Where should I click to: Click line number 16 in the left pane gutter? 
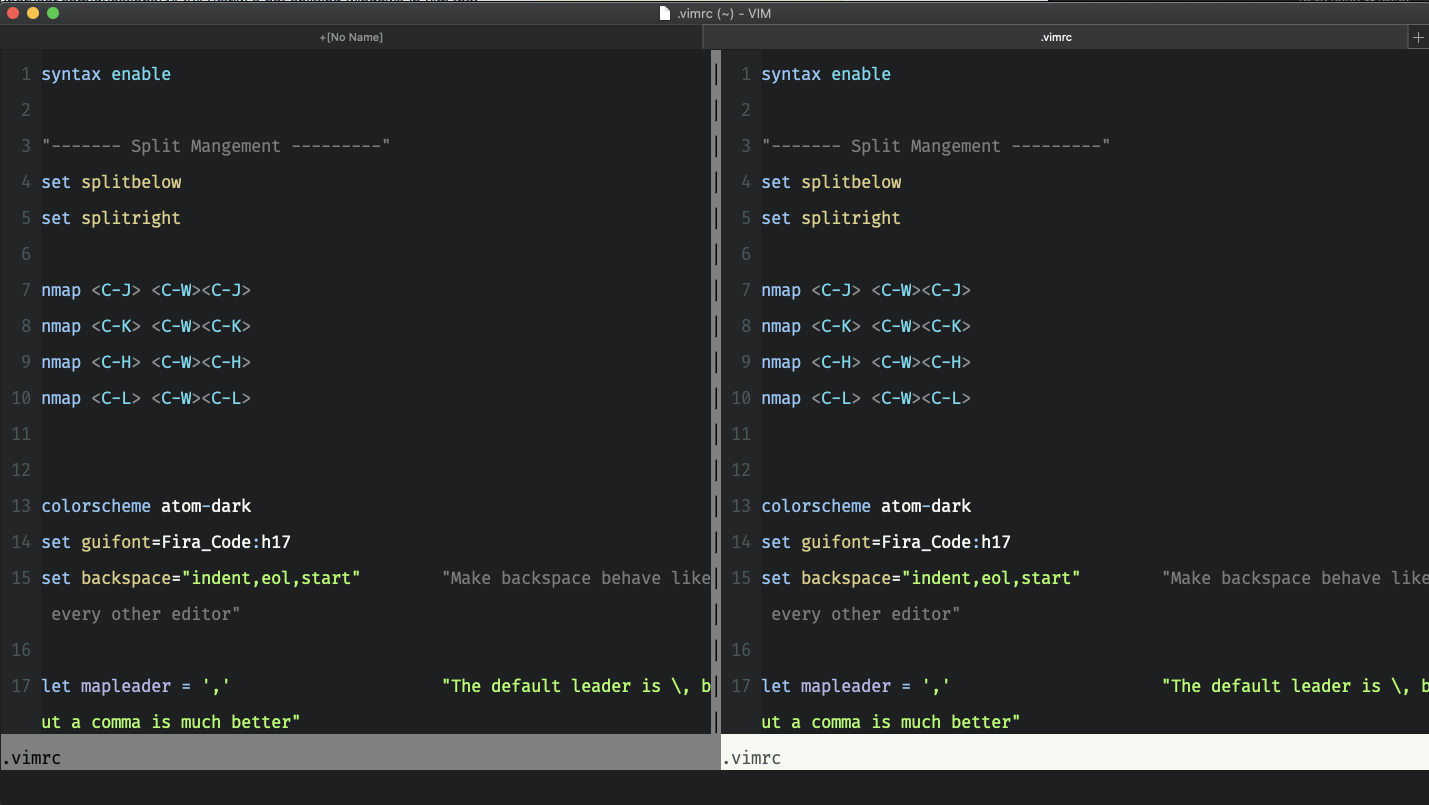point(21,650)
